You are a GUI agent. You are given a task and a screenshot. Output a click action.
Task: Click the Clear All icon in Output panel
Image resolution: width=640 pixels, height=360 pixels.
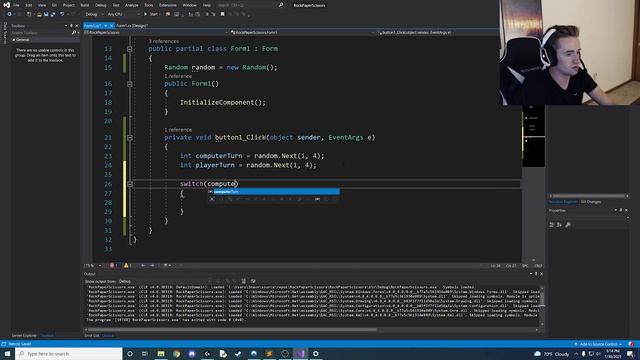243,281
